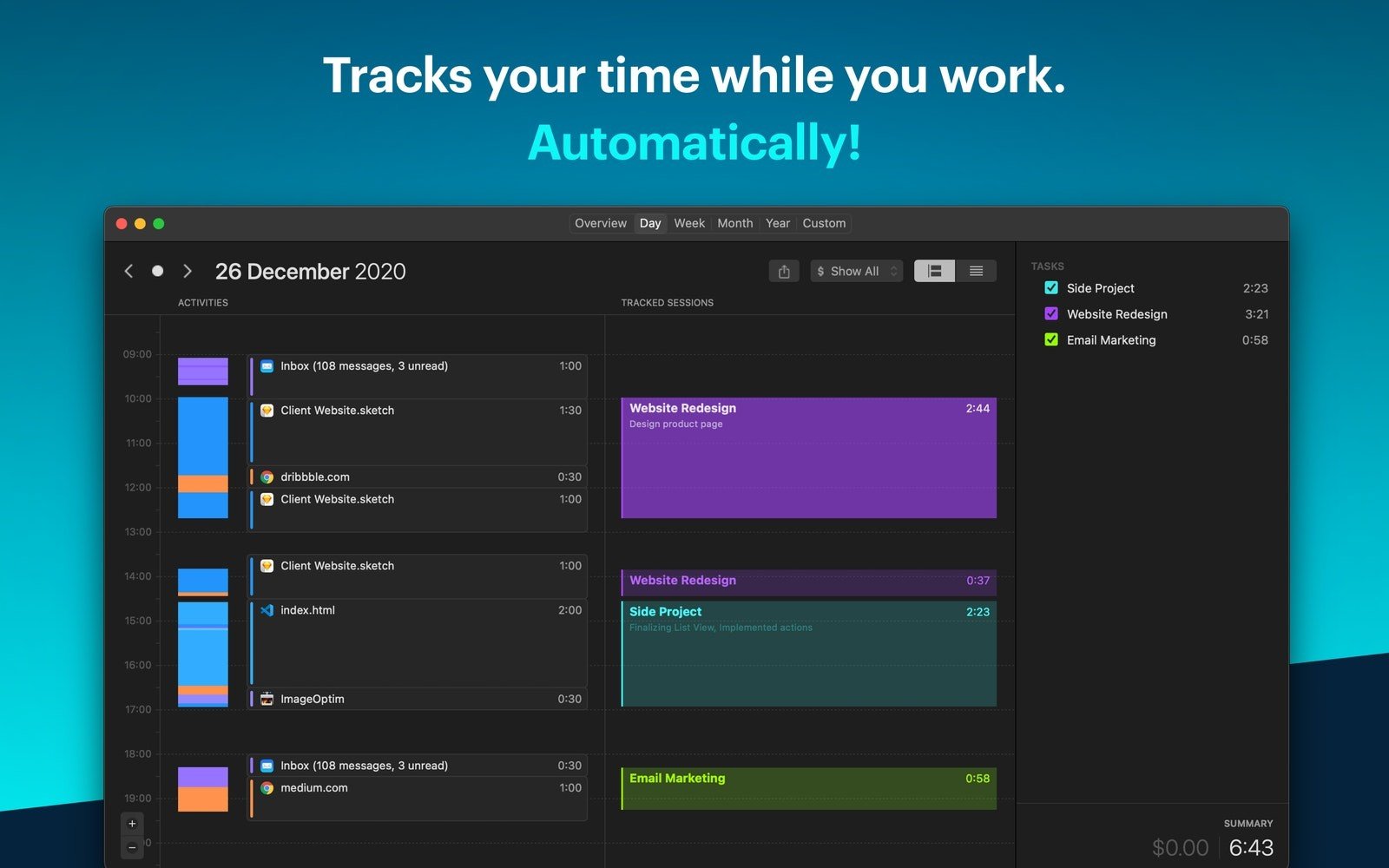Select the Month view tab
The width and height of the screenshot is (1389, 868).
coord(734,223)
